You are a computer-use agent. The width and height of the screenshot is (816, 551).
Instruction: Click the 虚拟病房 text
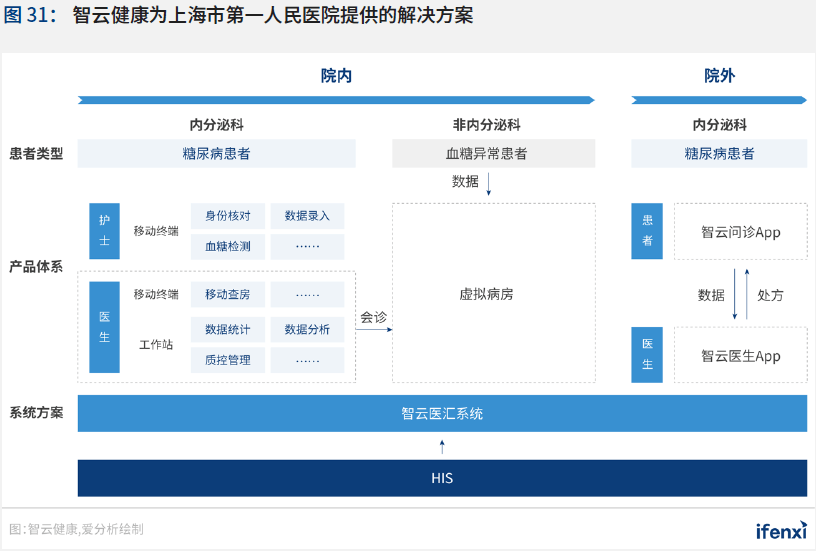(x=486, y=294)
